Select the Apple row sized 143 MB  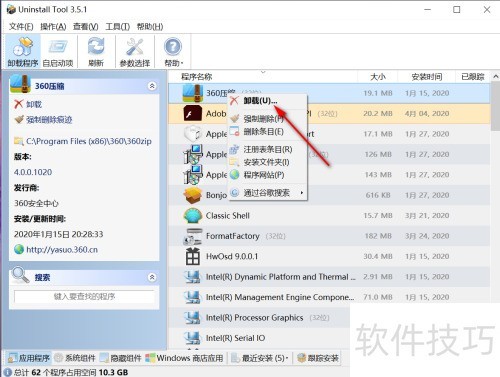click(x=329, y=175)
